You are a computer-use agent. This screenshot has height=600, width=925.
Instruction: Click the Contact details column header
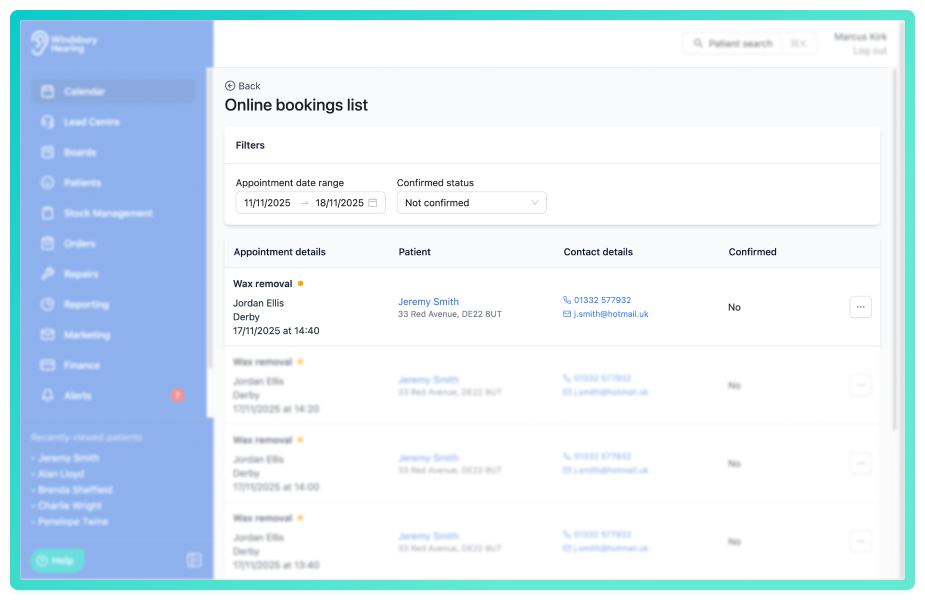598,252
